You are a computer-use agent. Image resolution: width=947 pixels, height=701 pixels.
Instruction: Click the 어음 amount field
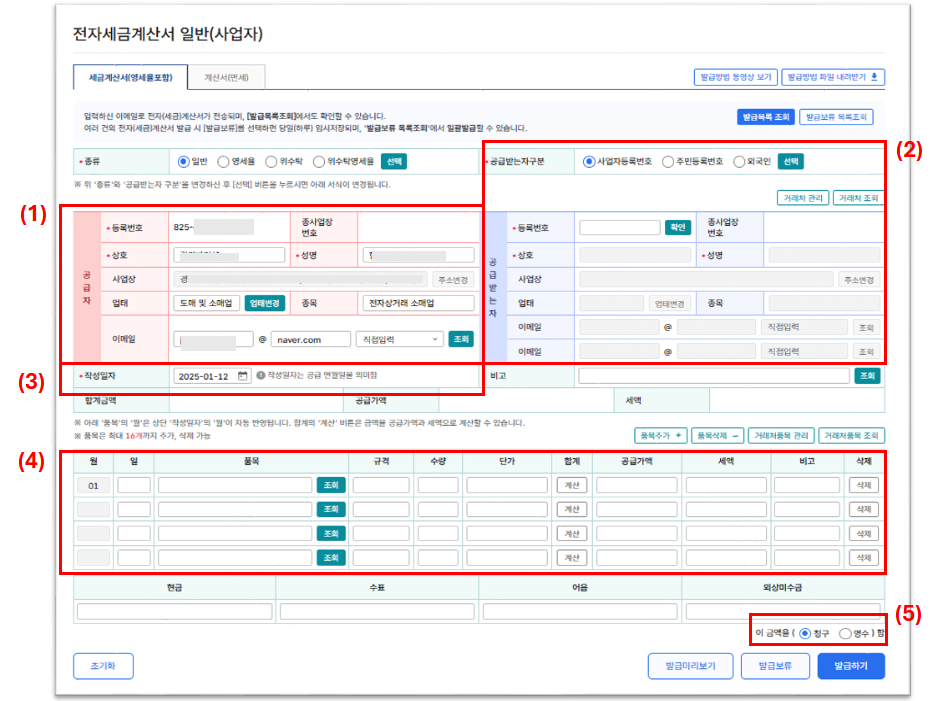tap(580, 612)
